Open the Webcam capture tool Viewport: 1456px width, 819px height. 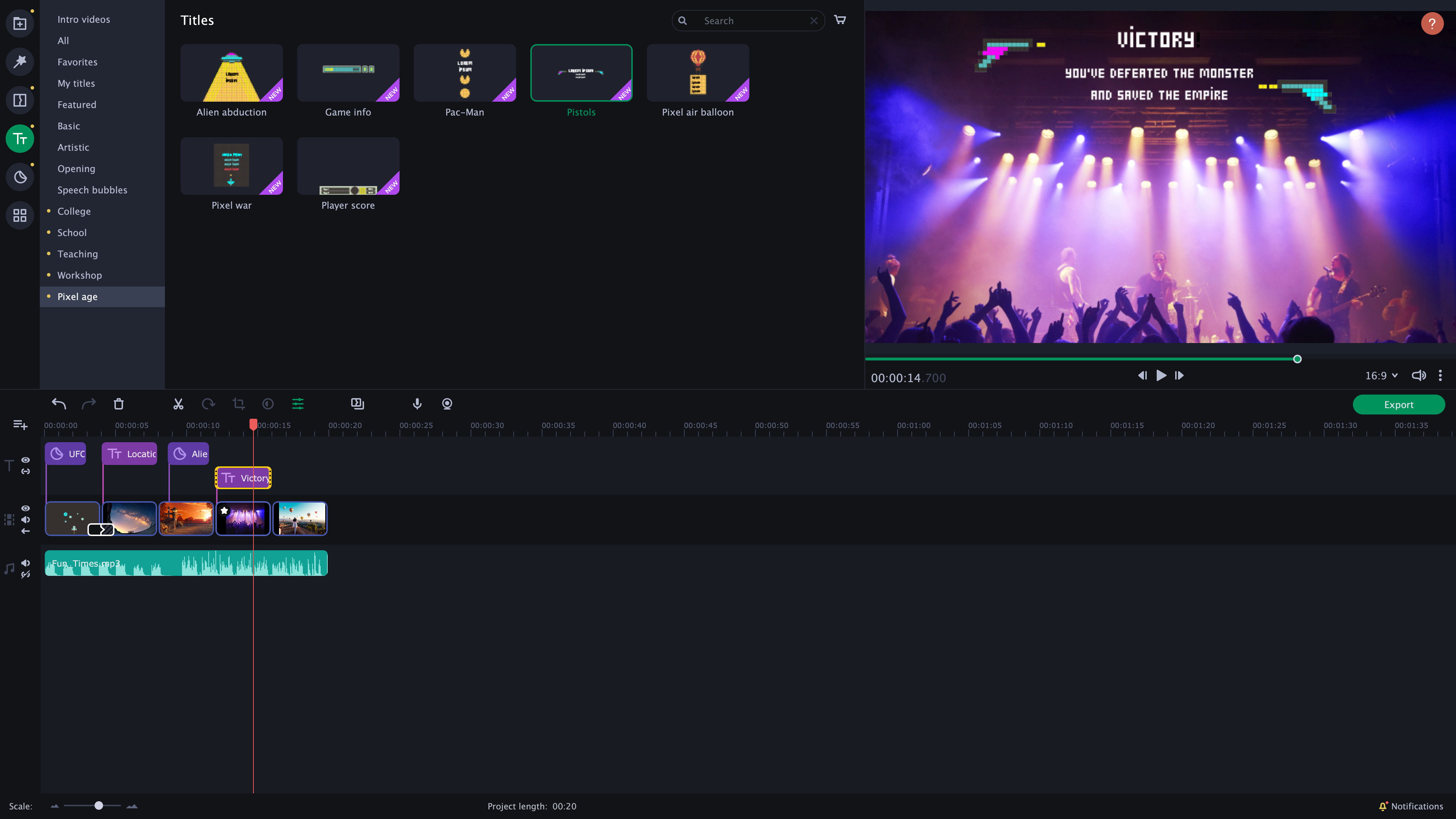click(446, 404)
